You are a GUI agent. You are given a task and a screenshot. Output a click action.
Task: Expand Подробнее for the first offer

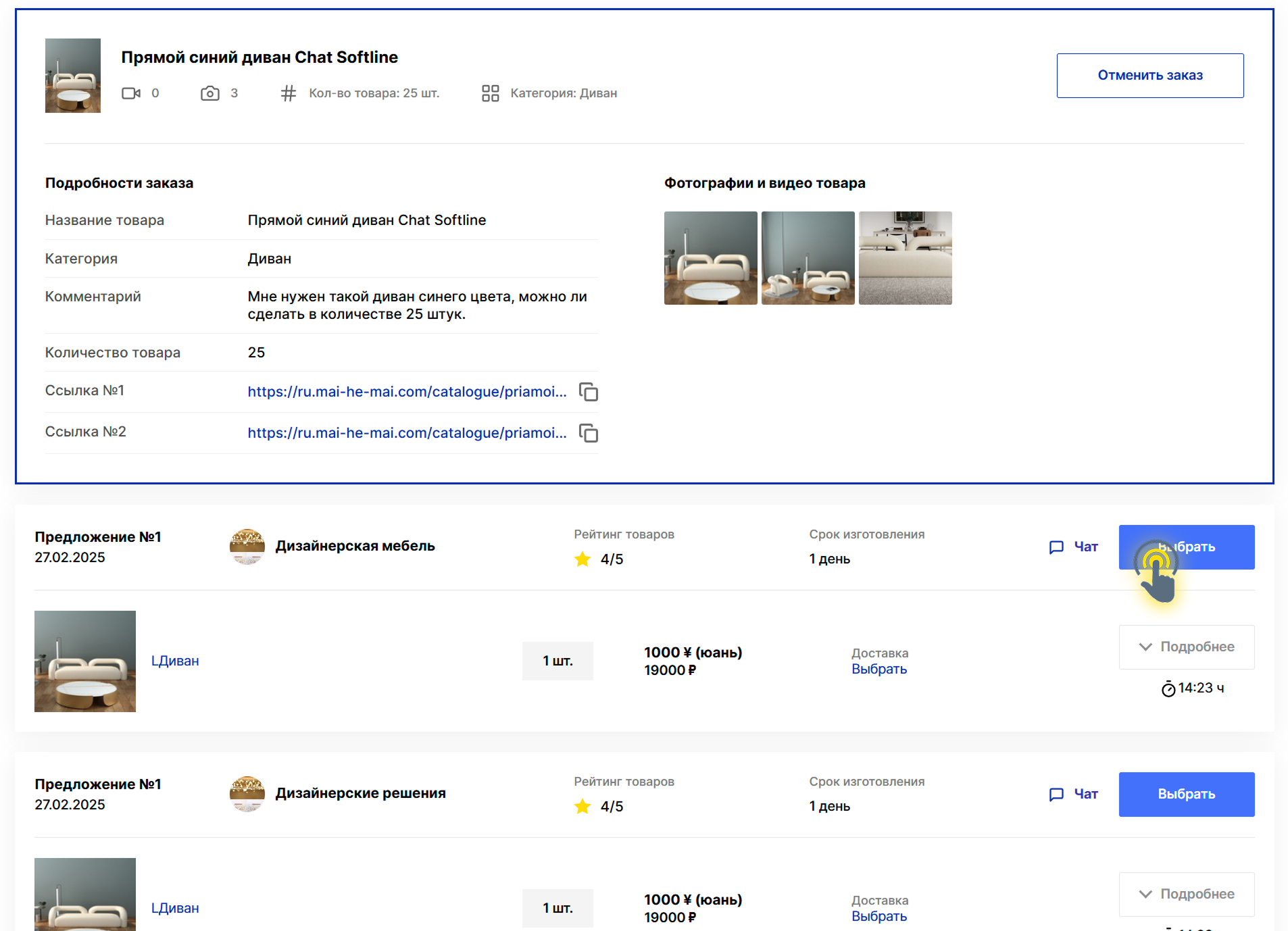[x=1186, y=647]
